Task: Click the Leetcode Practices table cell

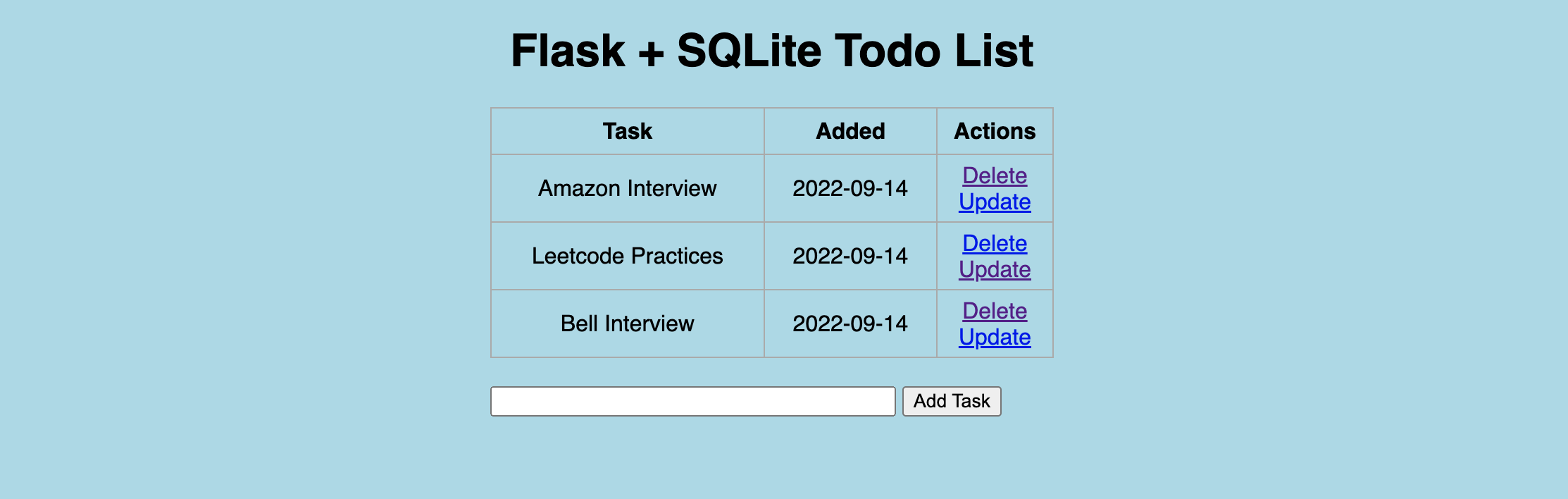Action: (x=627, y=255)
